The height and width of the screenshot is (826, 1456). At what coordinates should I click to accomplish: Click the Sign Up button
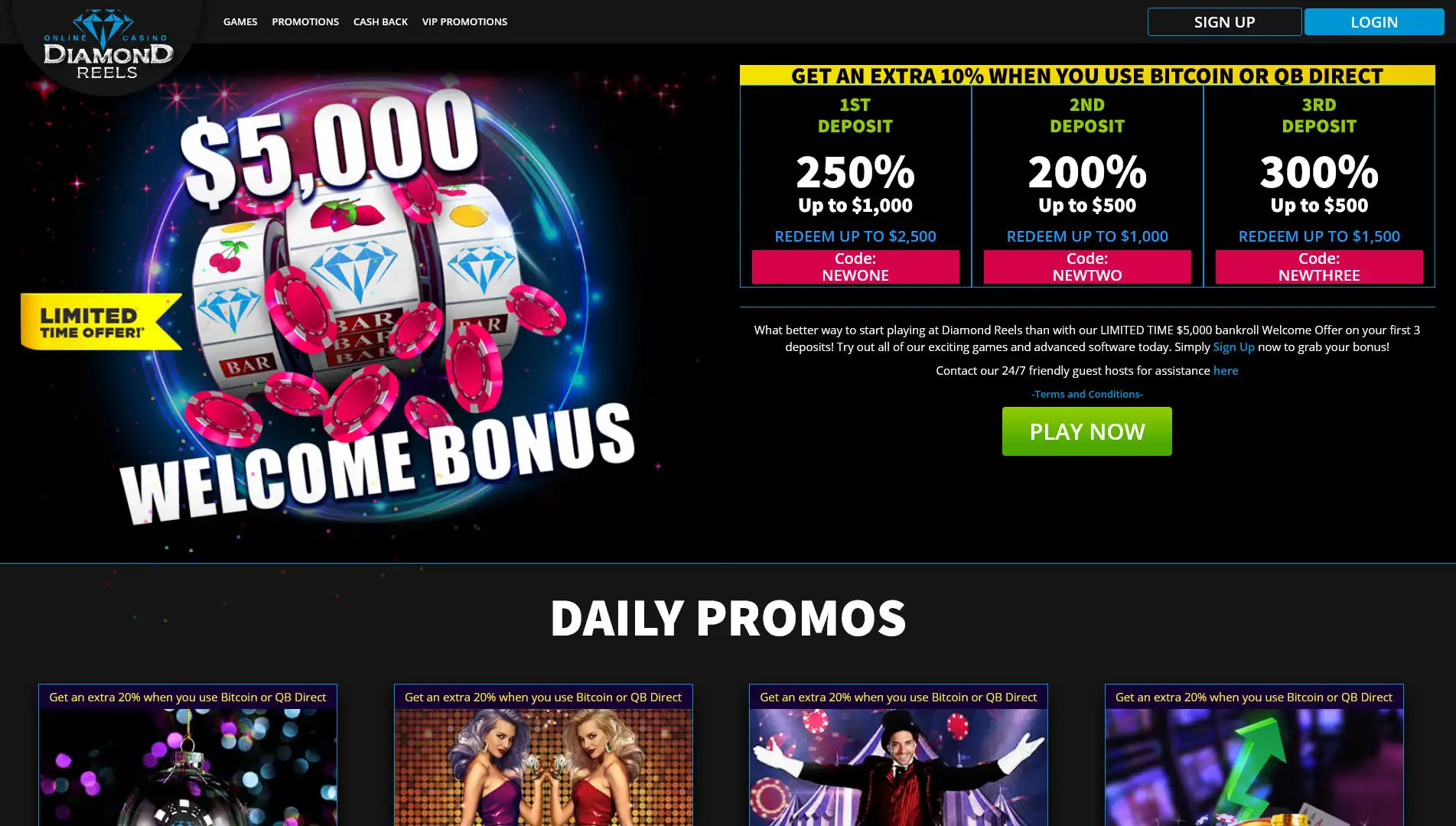1224,22
